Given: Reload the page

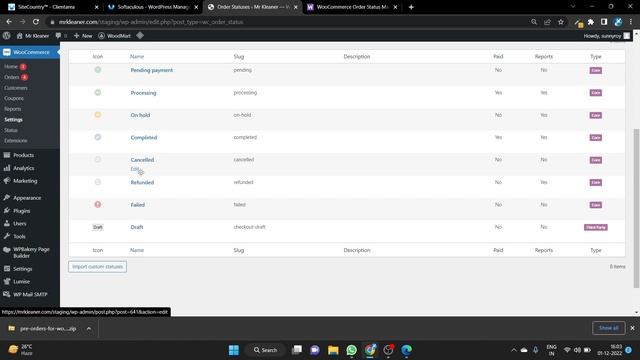Looking at the screenshot, I should [36, 22].
